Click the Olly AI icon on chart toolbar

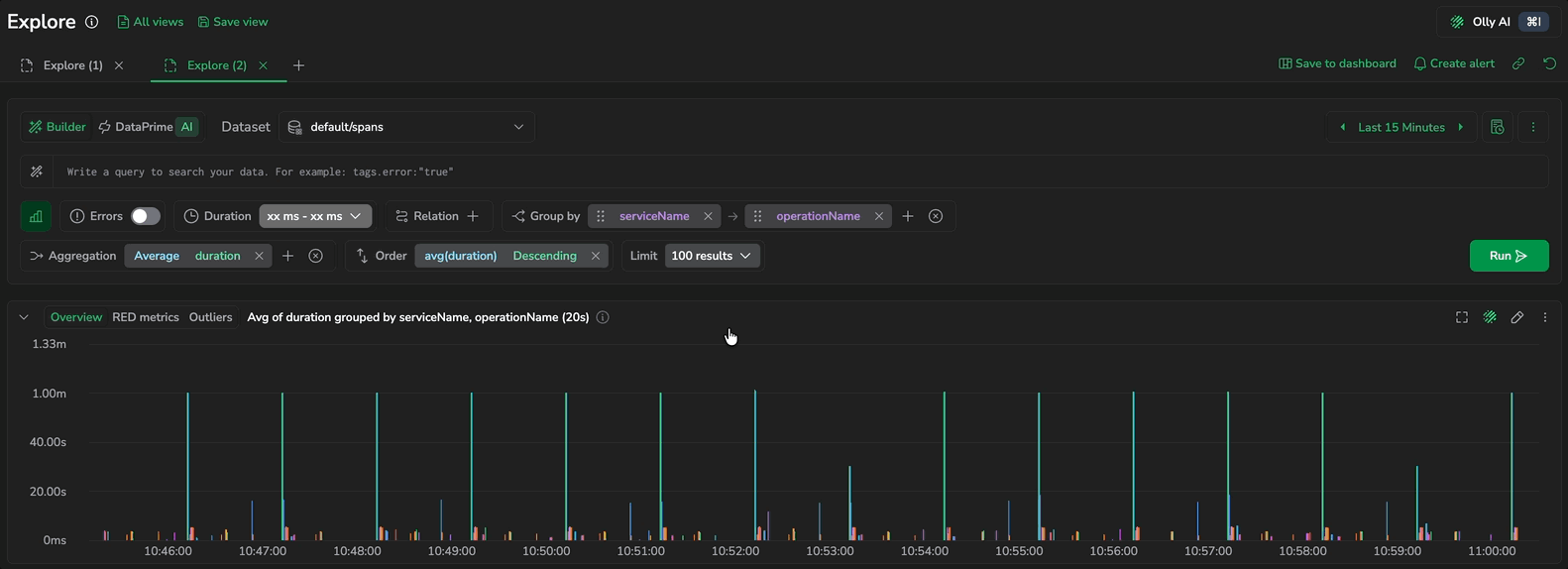(1490, 317)
